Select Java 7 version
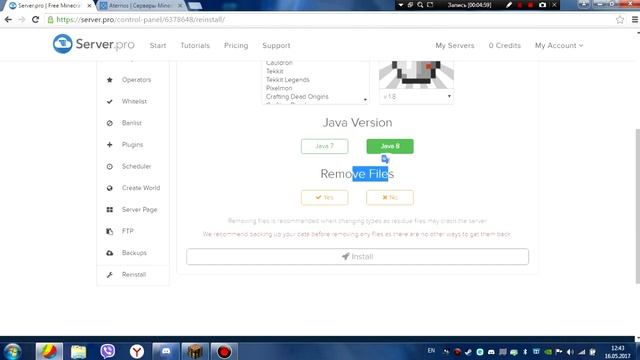This screenshot has height=360, width=640. point(324,146)
